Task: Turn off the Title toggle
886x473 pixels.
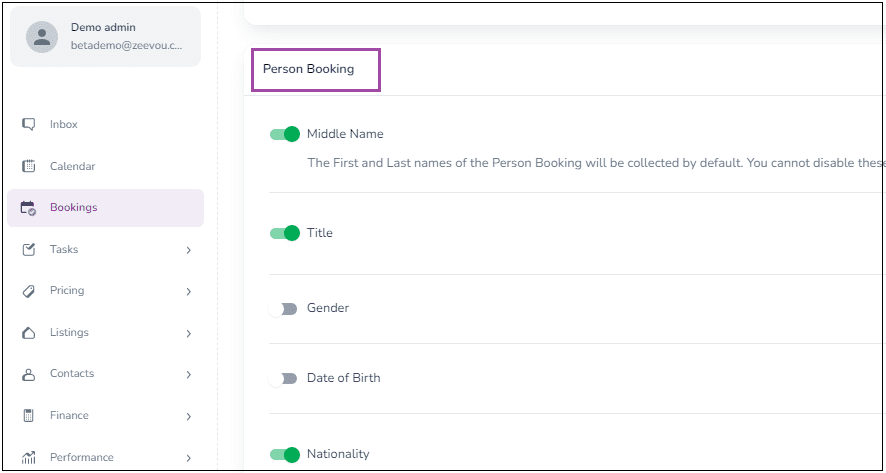Action: [x=285, y=233]
